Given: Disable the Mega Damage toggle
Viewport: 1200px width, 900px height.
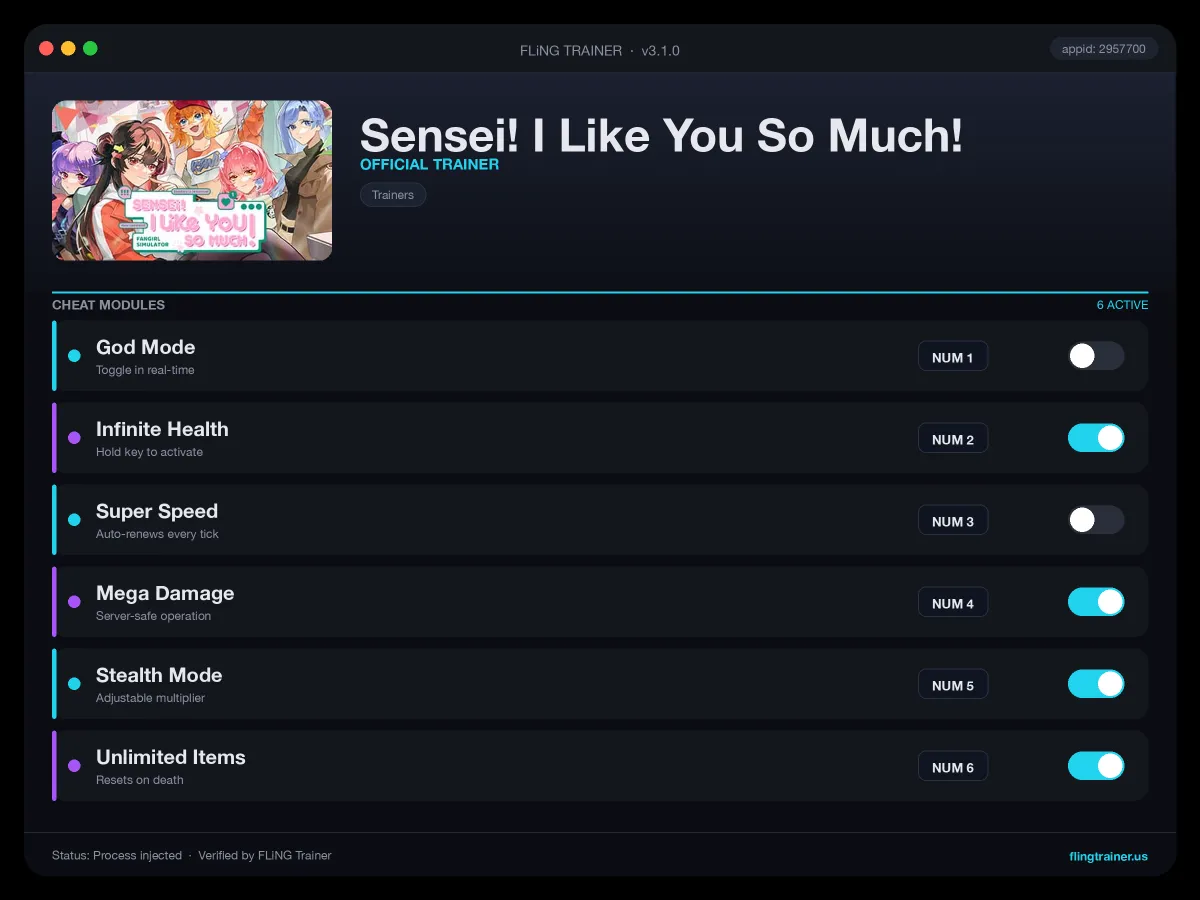Looking at the screenshot, I should [x=1096, y=602].
